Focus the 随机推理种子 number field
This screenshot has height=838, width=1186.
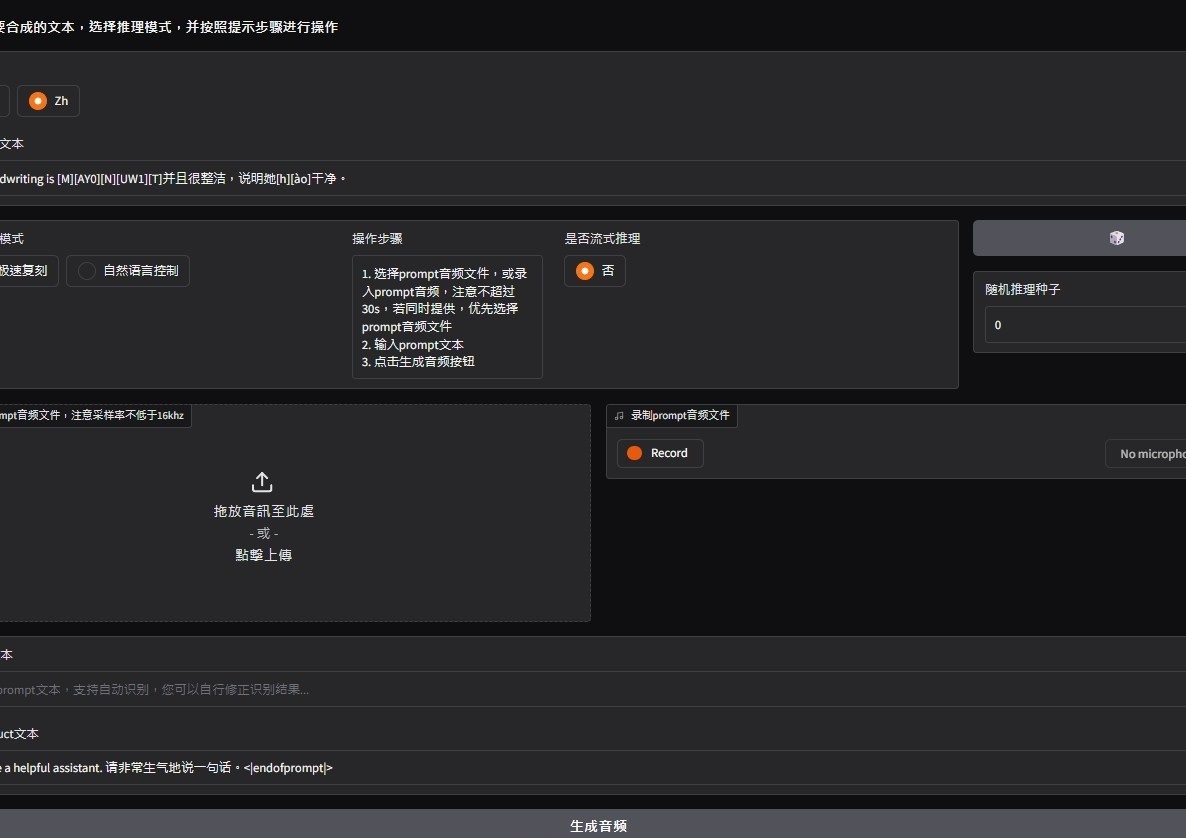point(1085,325)
